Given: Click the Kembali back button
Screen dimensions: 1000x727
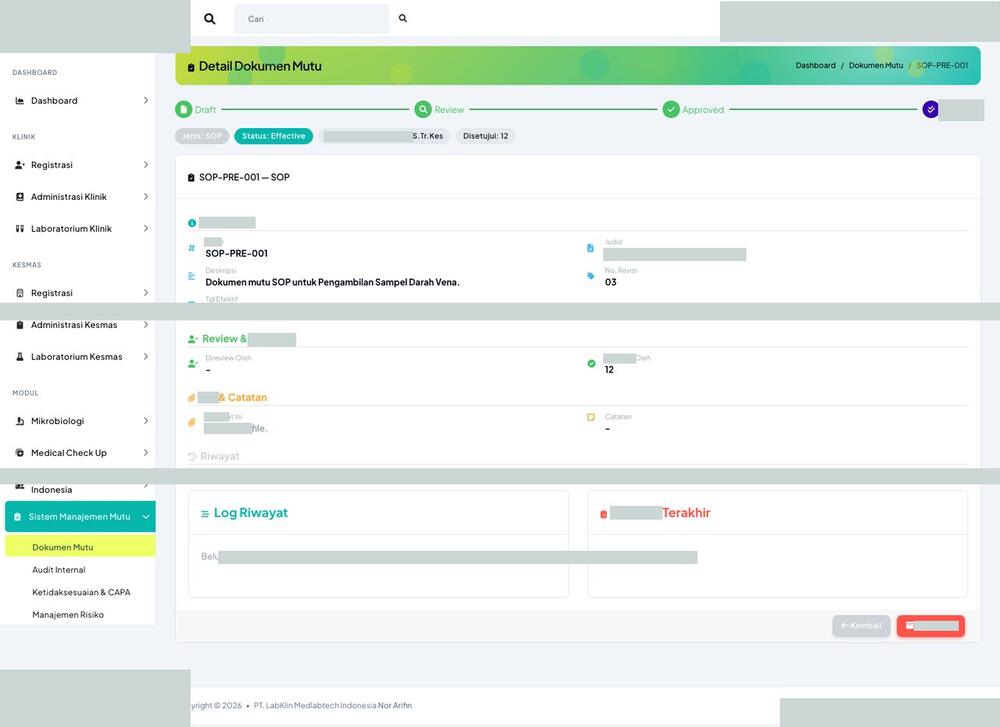Looking at the screenshot, I should click(x=861, y=626).
